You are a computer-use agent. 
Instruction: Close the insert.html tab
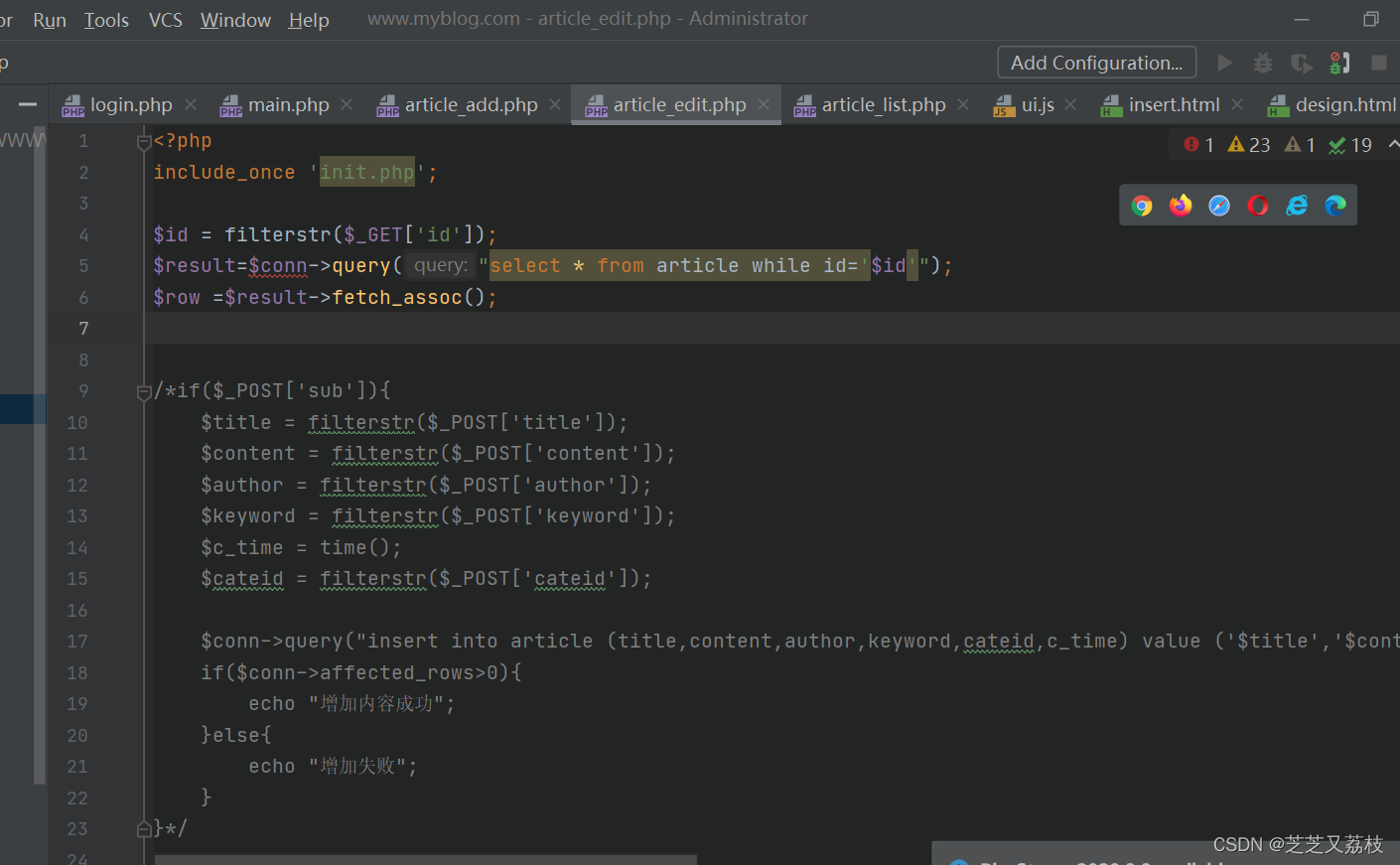click(1237, 104)
